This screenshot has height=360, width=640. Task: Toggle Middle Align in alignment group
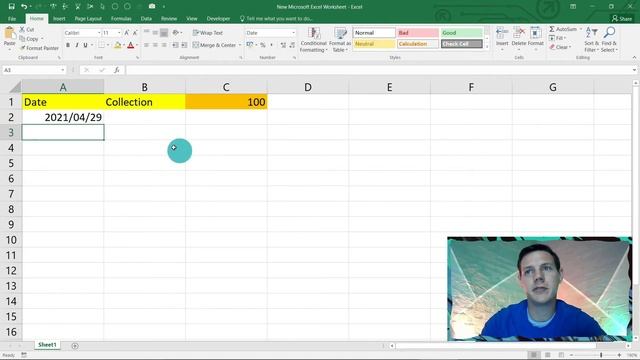tap(155, 33)
